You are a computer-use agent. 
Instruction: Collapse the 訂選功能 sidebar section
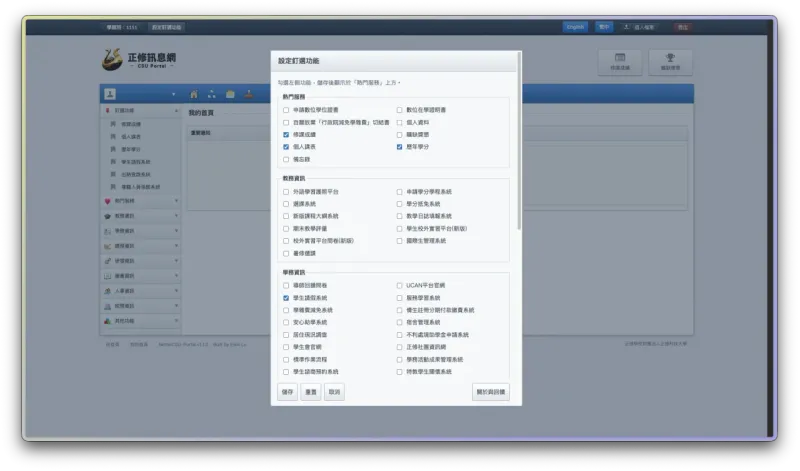[x=141, y=110]
